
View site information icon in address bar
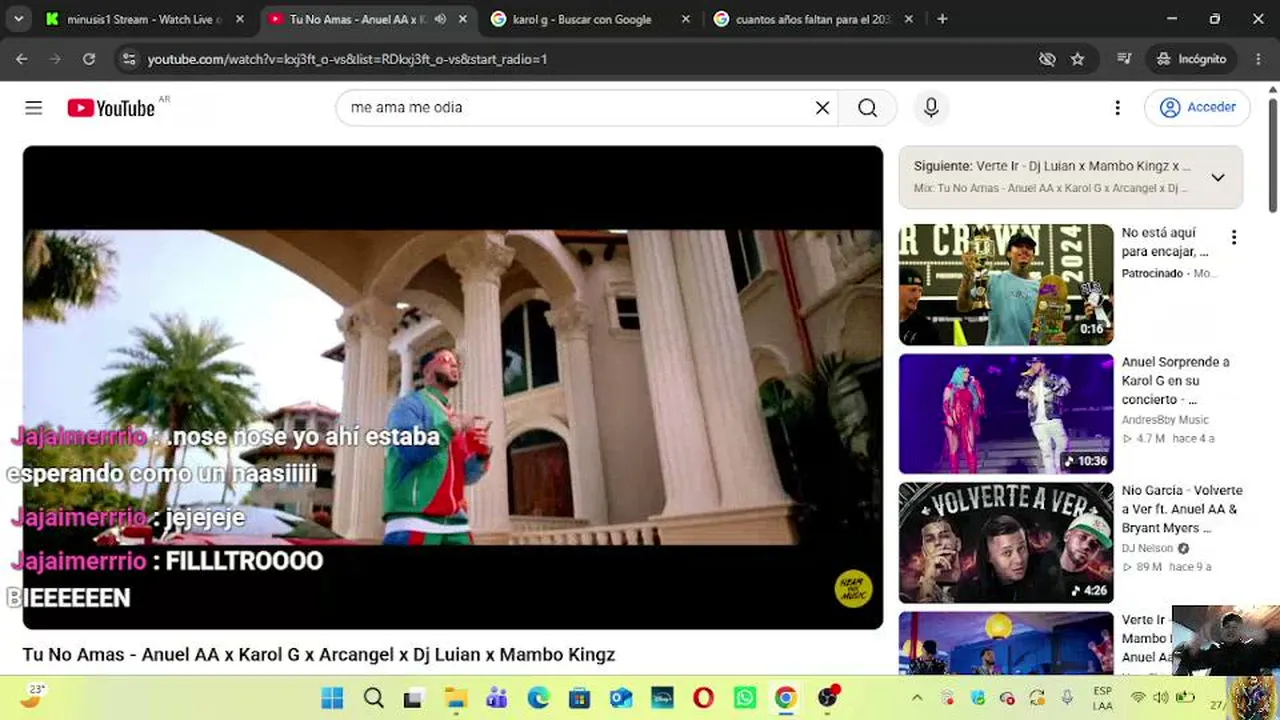tap(128, 59)
